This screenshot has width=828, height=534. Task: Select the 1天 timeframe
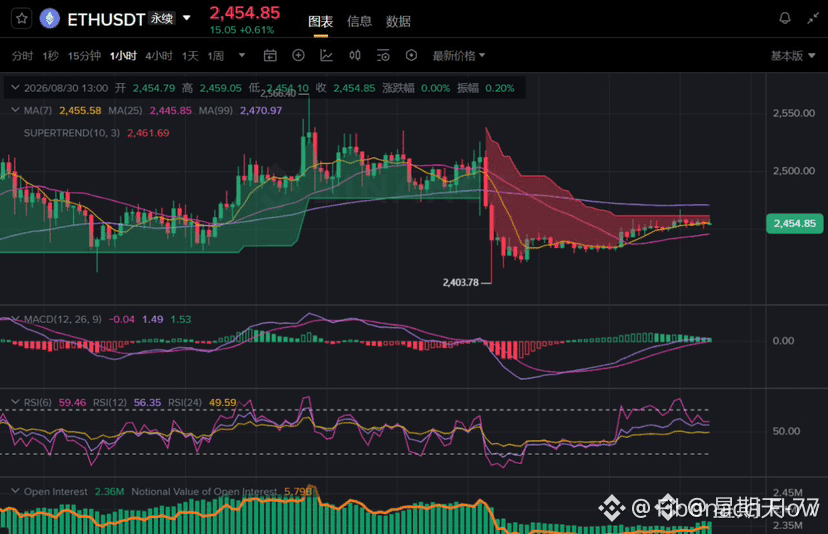click(190, 56)
